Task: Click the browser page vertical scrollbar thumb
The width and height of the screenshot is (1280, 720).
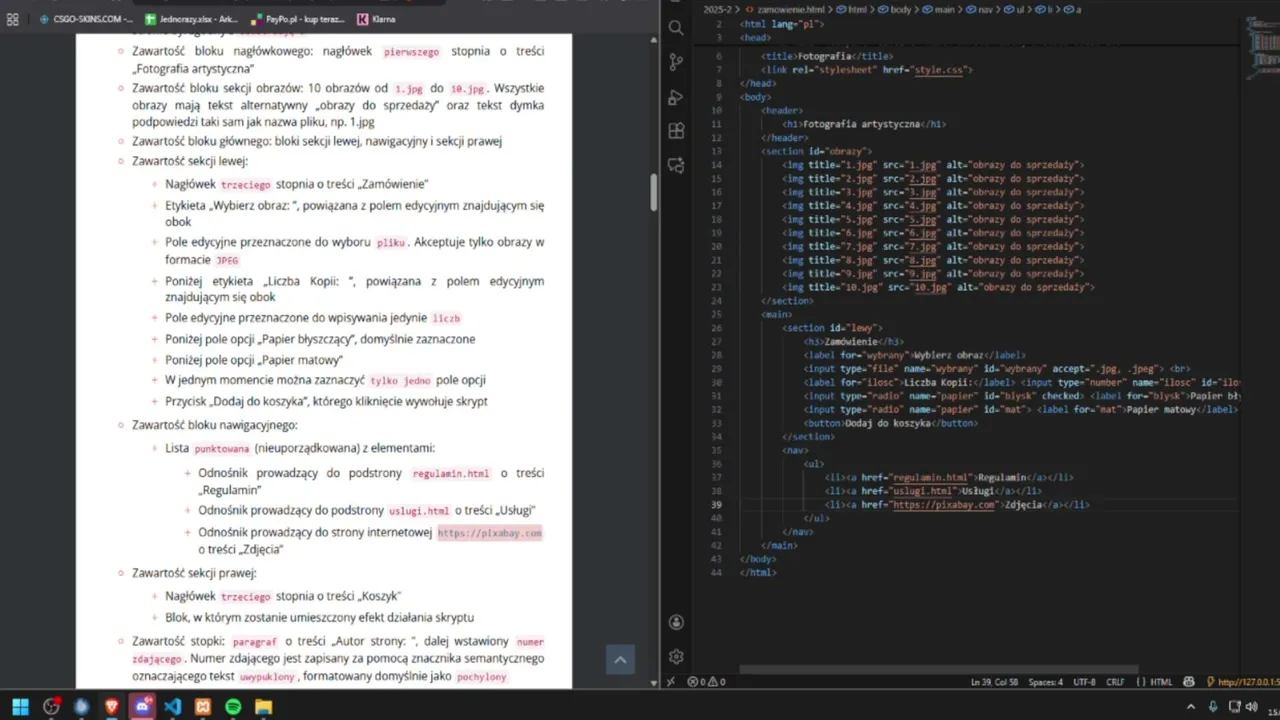Action: pos(654,191)
